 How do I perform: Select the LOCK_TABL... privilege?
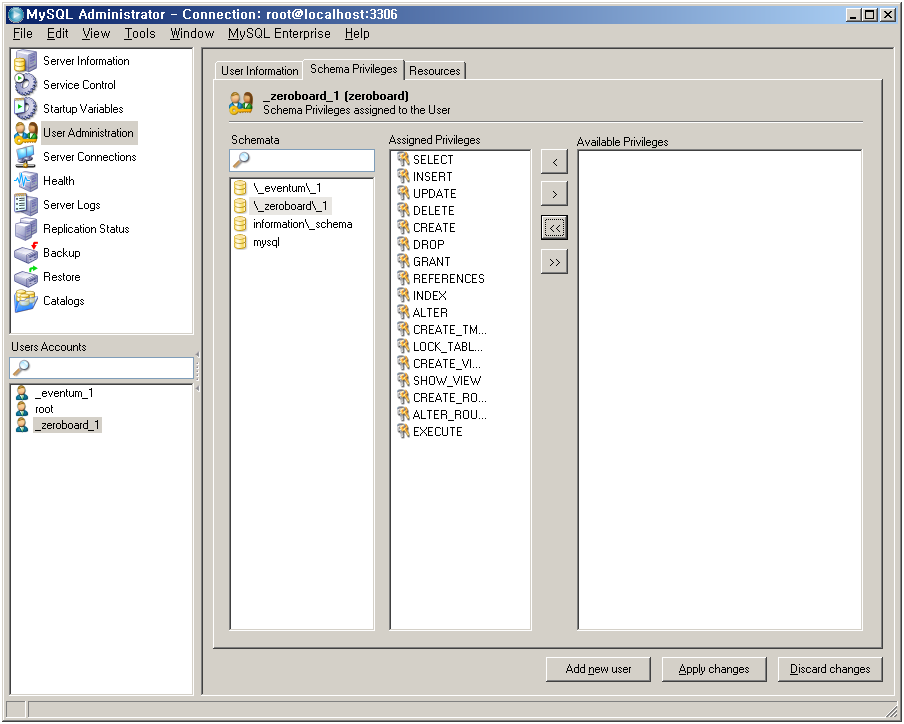[x=441, y=346]
